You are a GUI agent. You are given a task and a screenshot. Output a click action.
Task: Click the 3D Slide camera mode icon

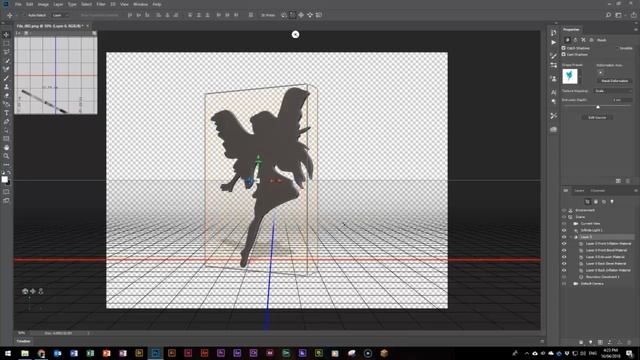coord(310,15)
